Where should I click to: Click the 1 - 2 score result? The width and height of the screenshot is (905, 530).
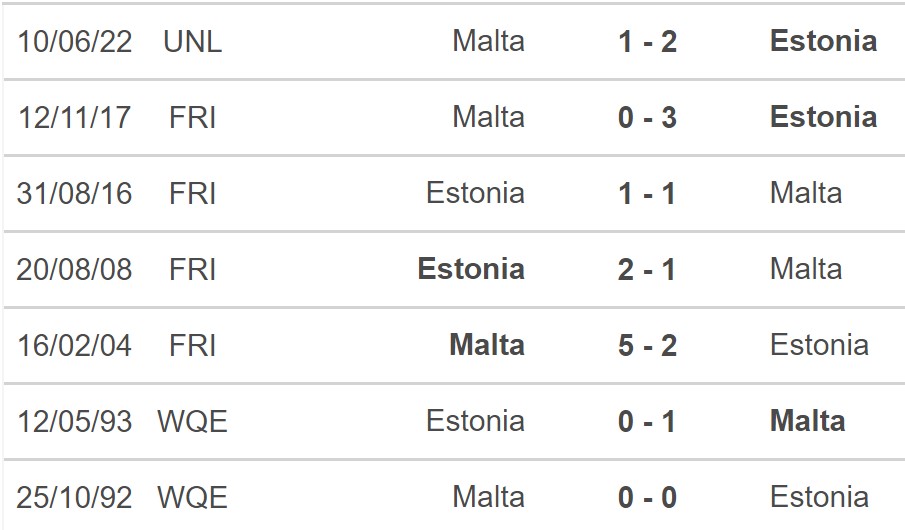pos(647,41)
